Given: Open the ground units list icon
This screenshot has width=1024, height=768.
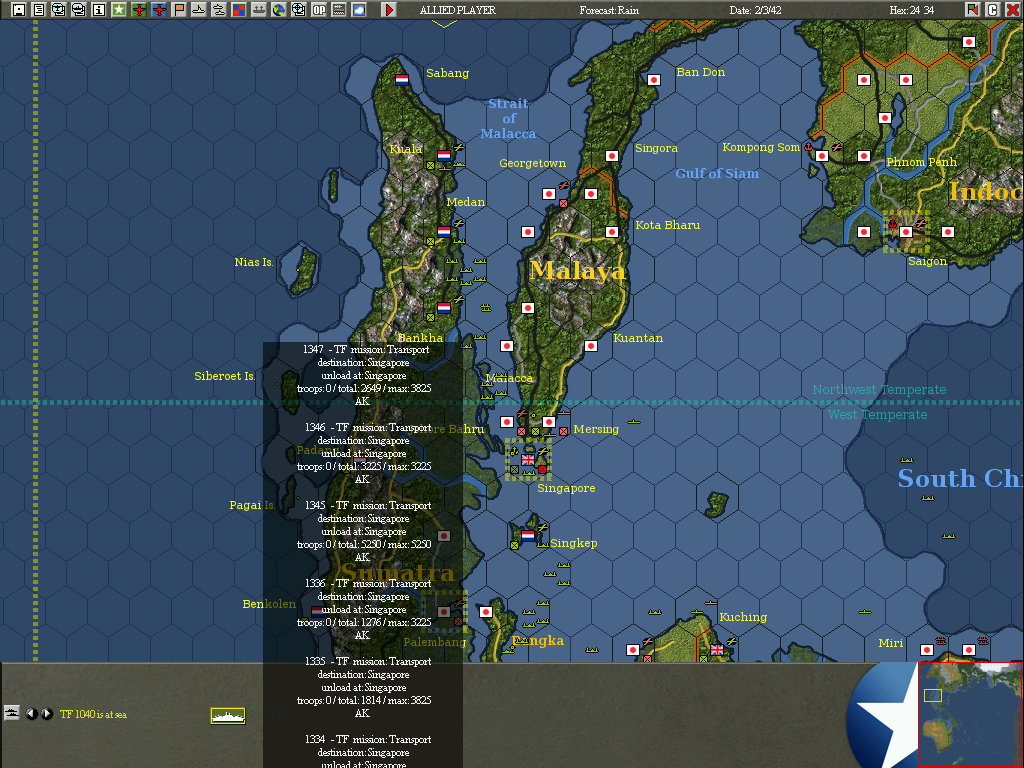Looking at the screenshot, I should [x=59, y=10].
